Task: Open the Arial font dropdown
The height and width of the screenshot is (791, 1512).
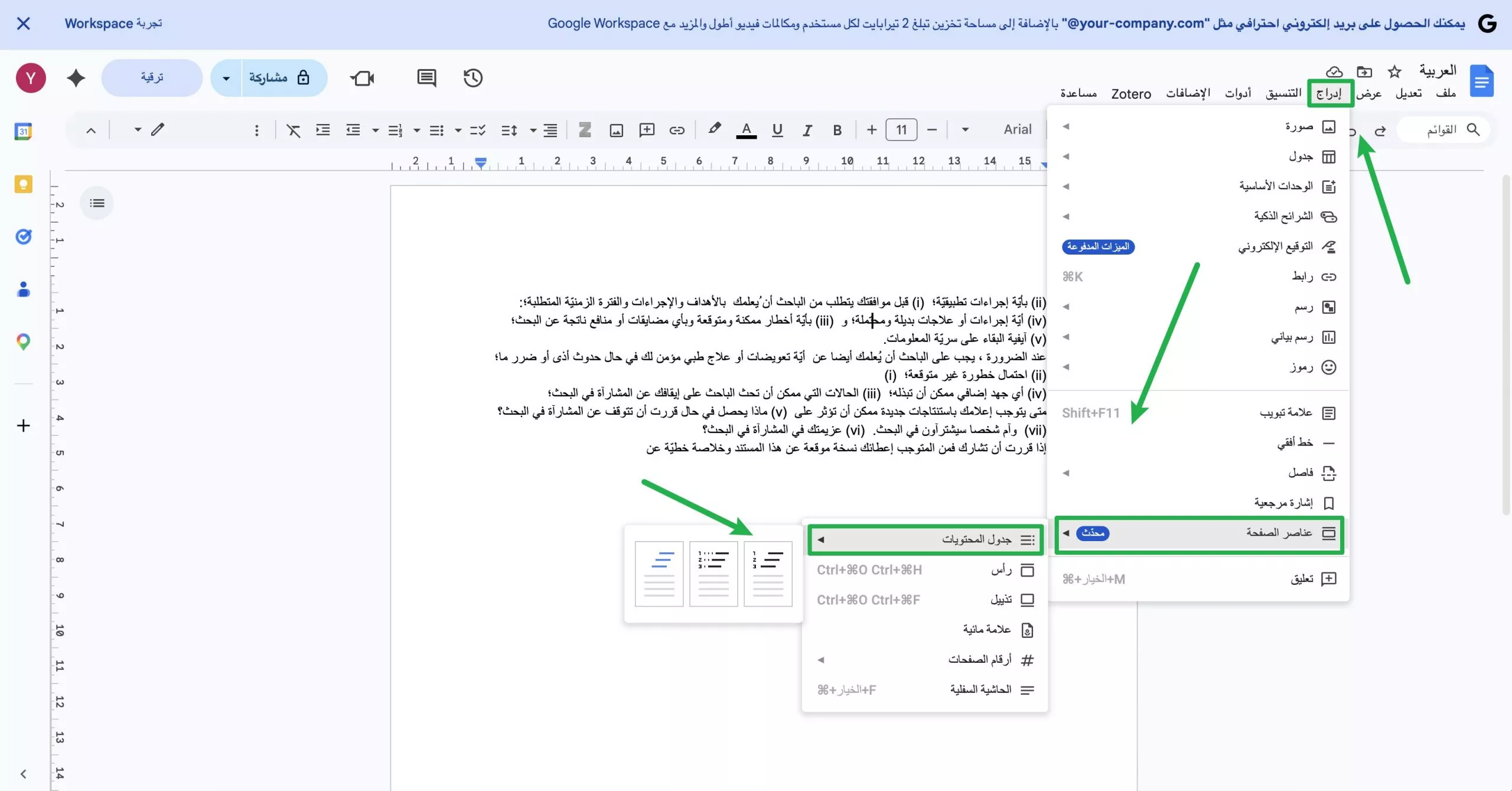Action: pos(1016,129)
